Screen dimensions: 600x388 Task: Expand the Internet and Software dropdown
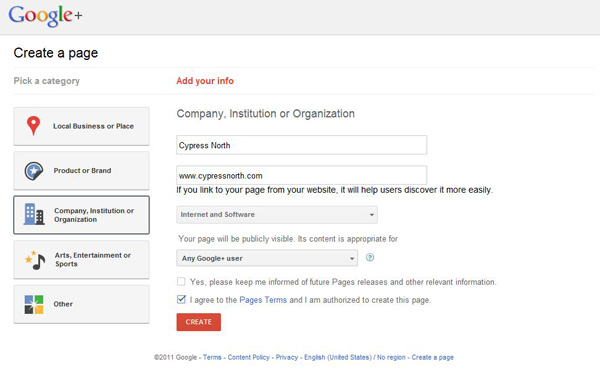(277, 215)
